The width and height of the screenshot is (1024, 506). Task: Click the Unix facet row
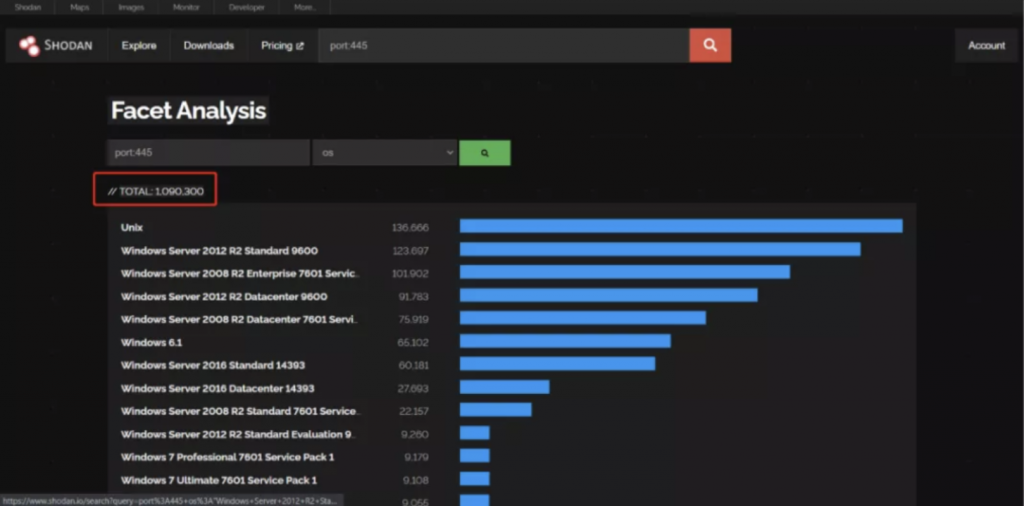click(132, 227)
